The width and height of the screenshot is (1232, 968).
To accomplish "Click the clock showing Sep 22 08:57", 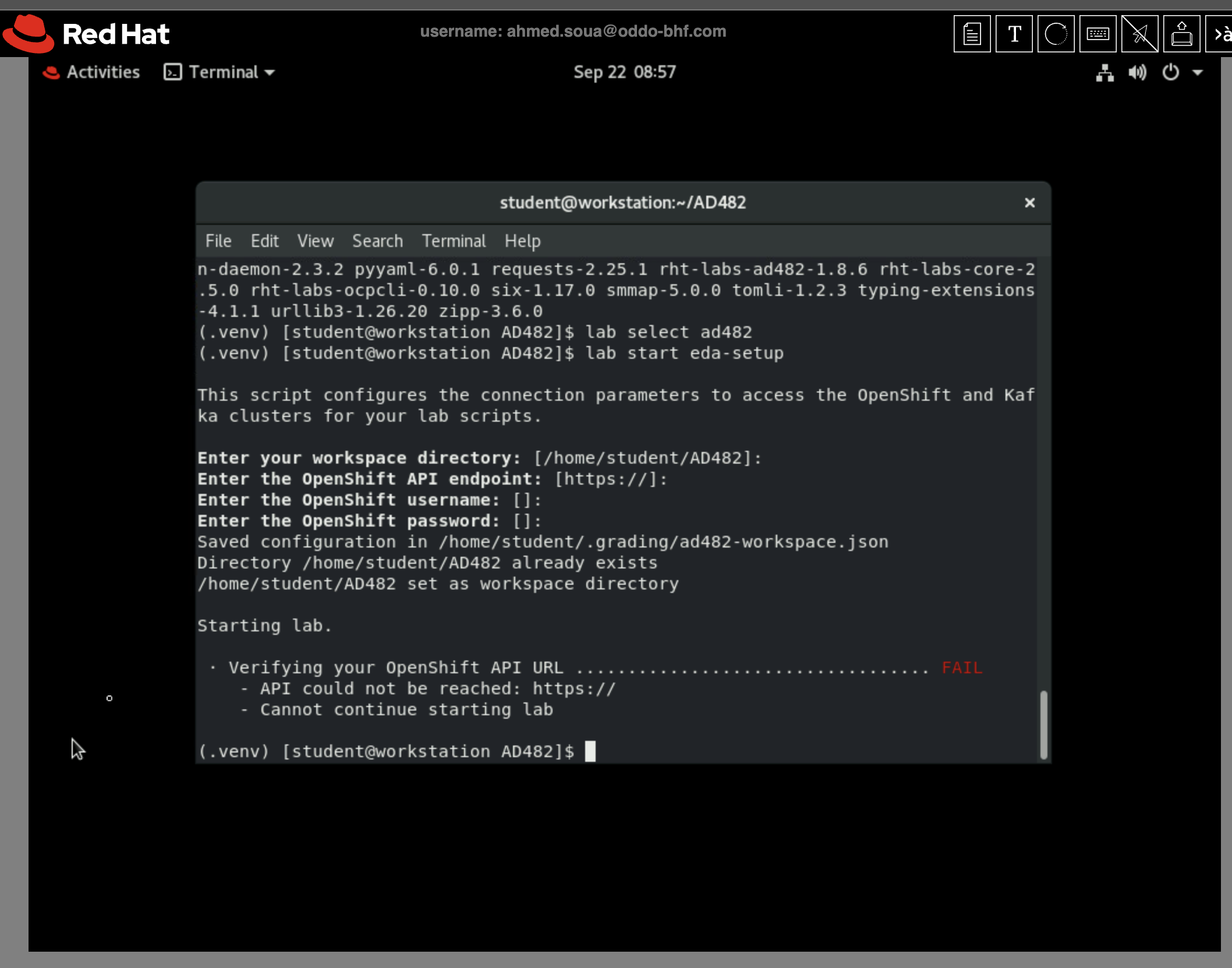I will click(x=624, y=72).
